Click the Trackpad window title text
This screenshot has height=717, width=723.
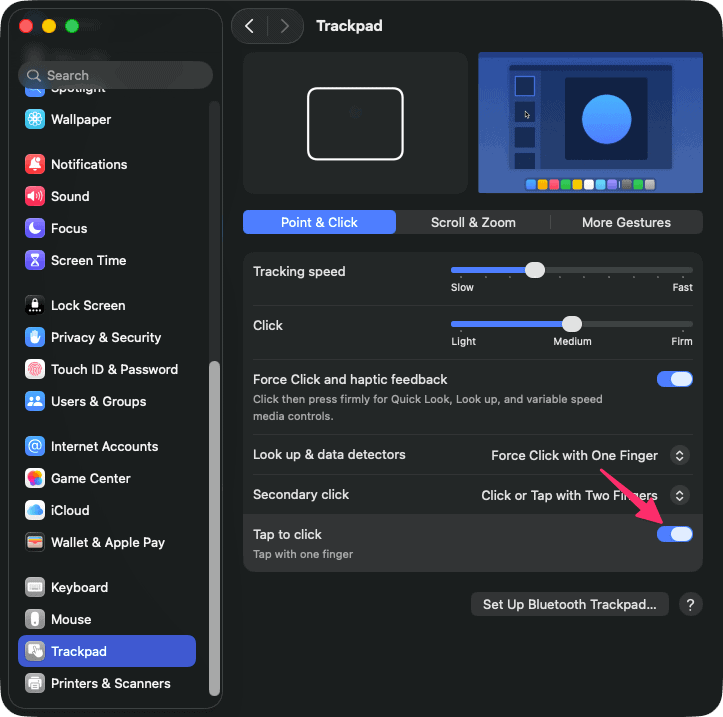point(349,26)
